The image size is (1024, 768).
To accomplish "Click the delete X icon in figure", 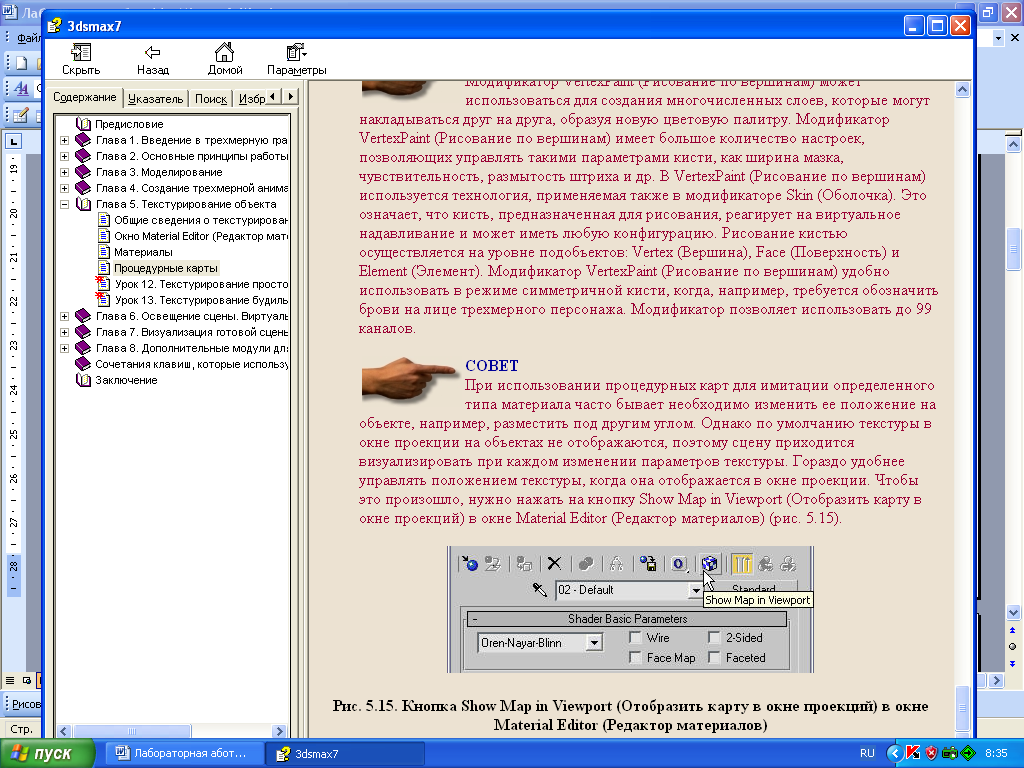I will (554, 563).
